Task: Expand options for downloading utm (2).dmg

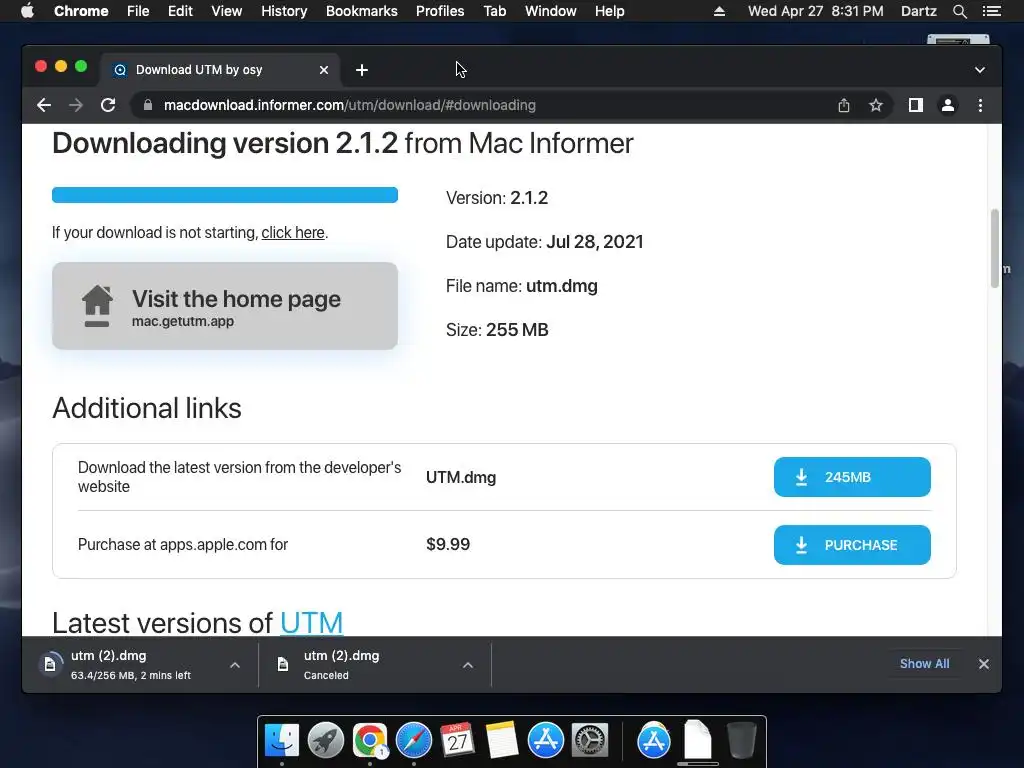Action: pyautogui.click(x=235, y=665)
